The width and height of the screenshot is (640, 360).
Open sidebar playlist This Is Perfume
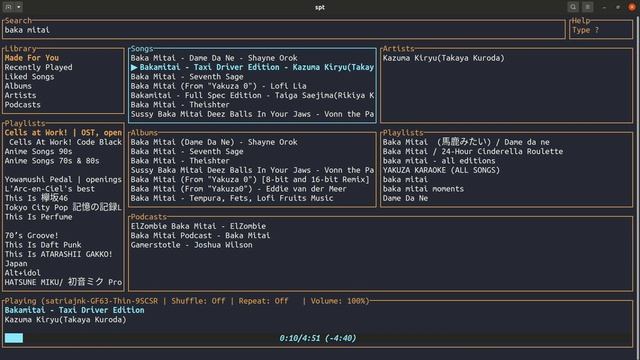tap(38, 217)
